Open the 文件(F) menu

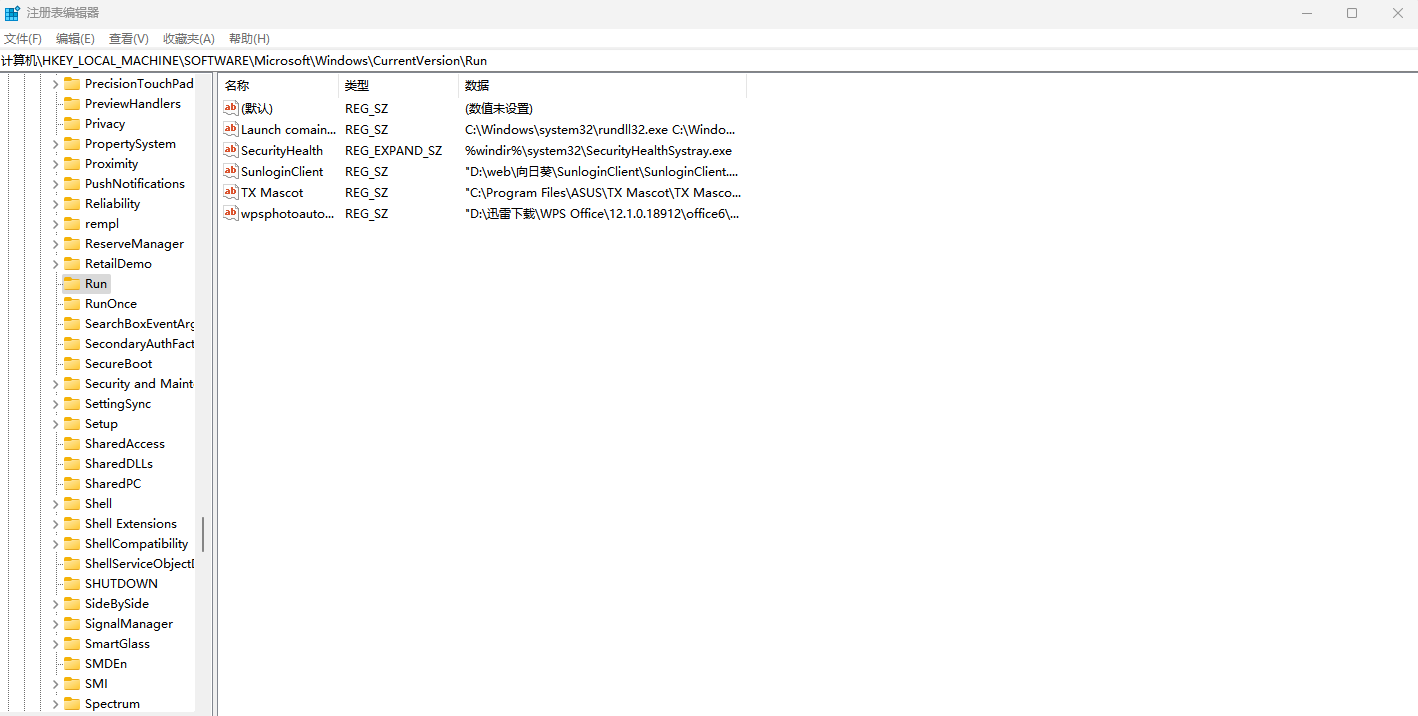(23, 39)
